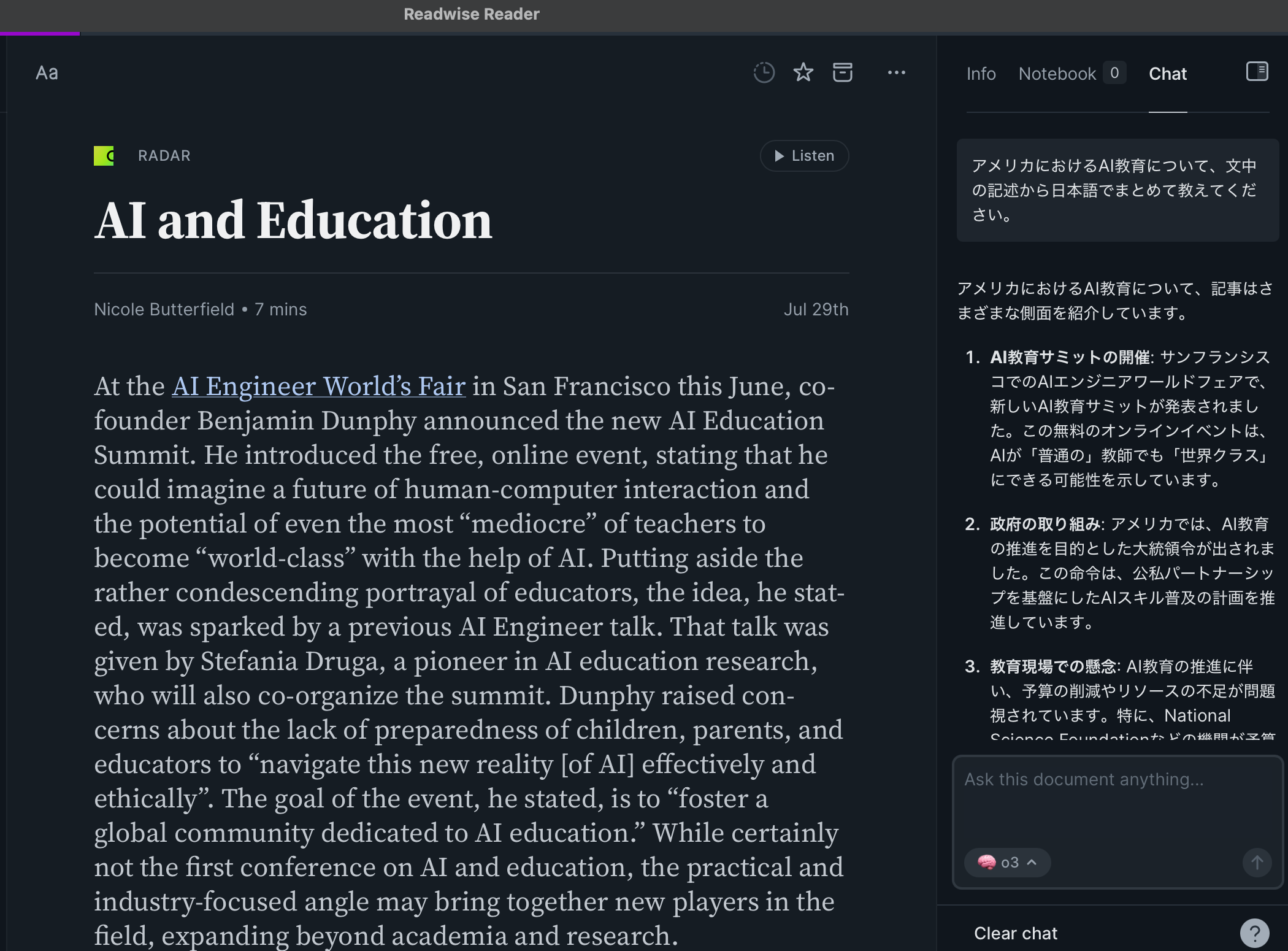
Task: Click the green RADAR source logo
Action: point(104,156)
